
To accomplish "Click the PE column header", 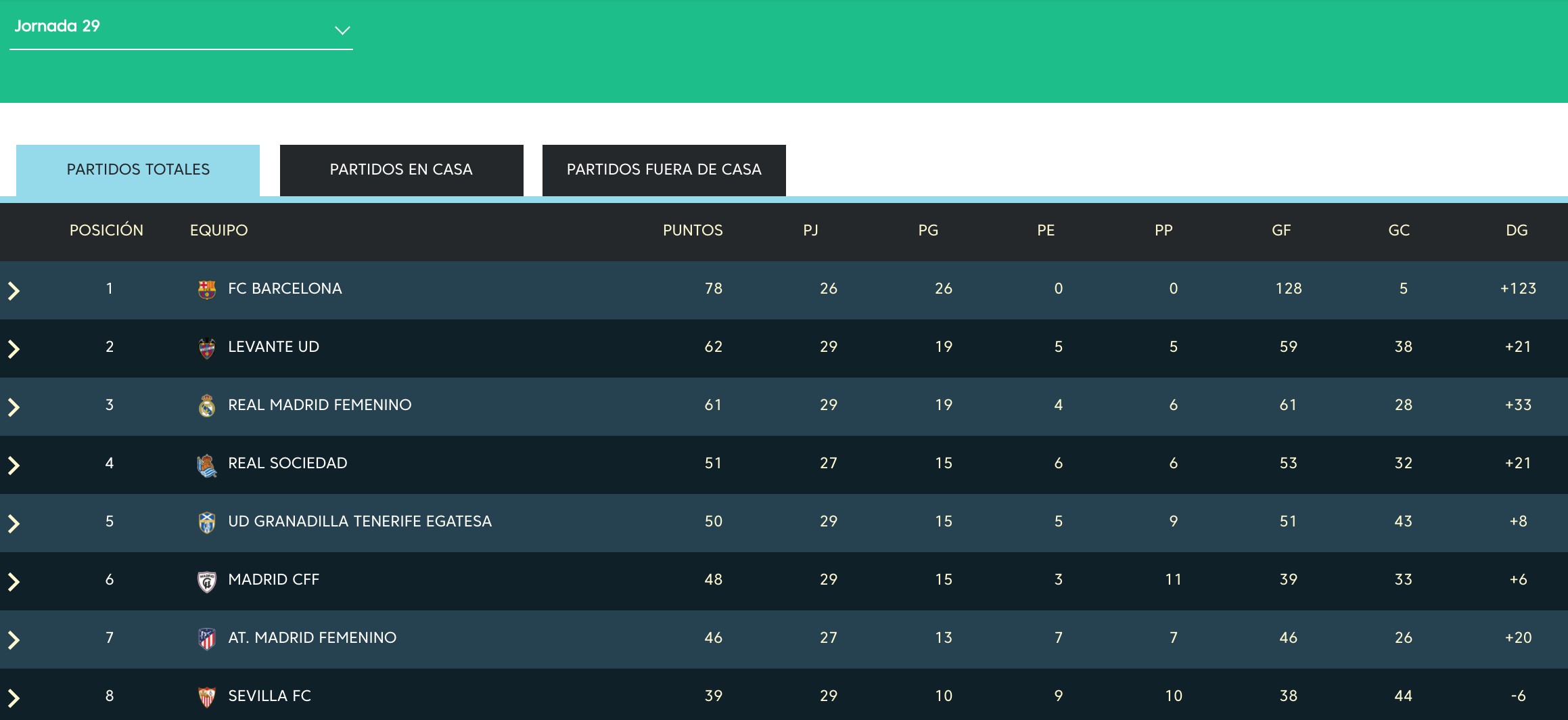I will click(1046, 231).
